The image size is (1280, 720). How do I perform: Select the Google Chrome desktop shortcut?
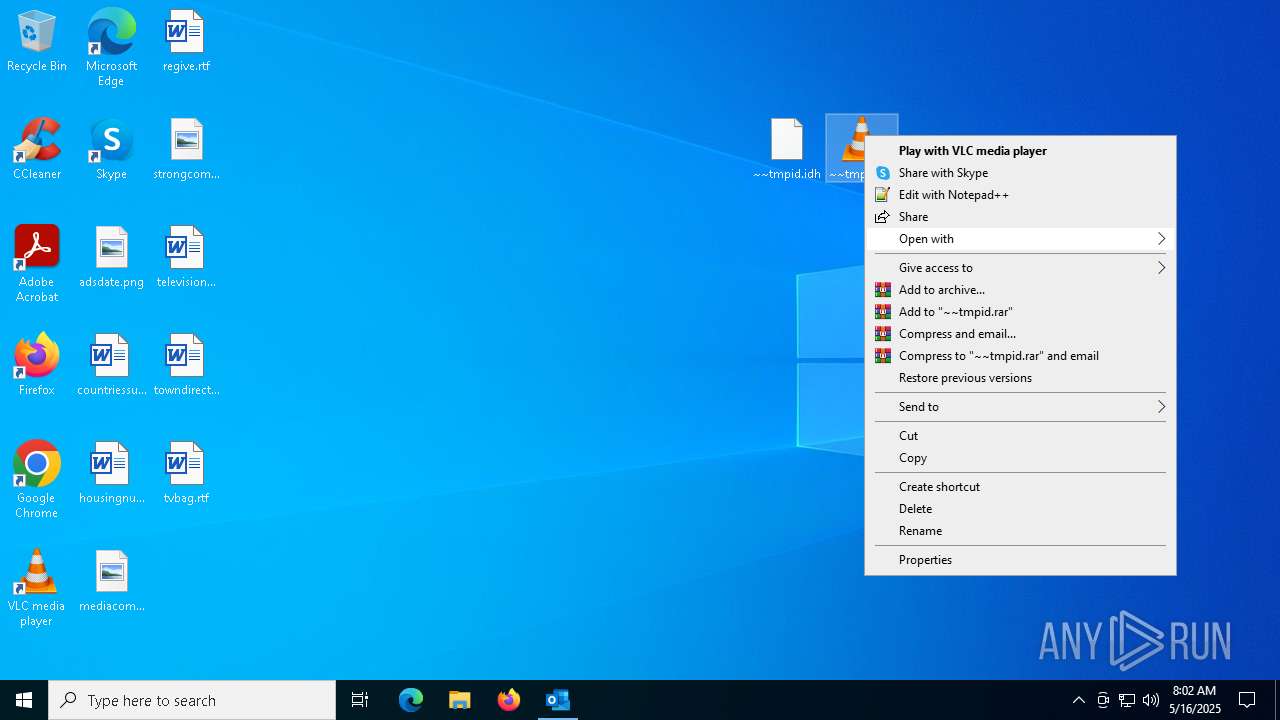click(x=37, y=480)
